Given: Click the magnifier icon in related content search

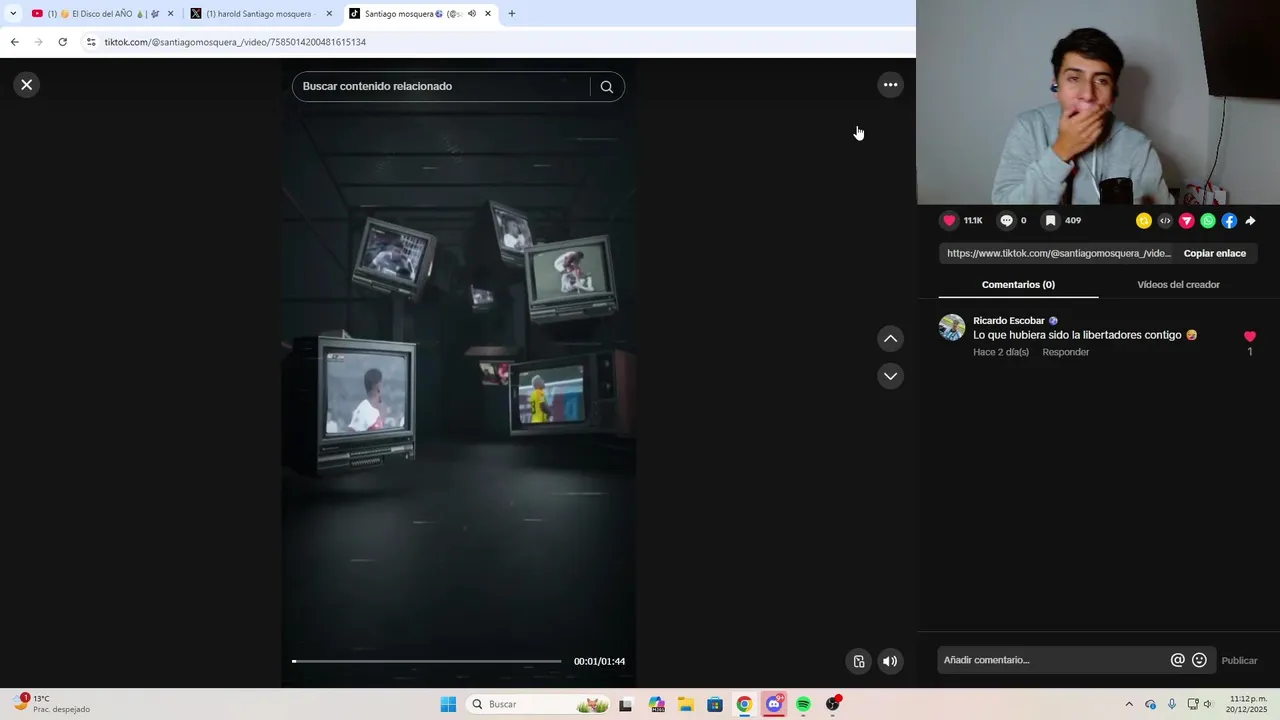Looking at the screenshot, I should coord(606,87).
